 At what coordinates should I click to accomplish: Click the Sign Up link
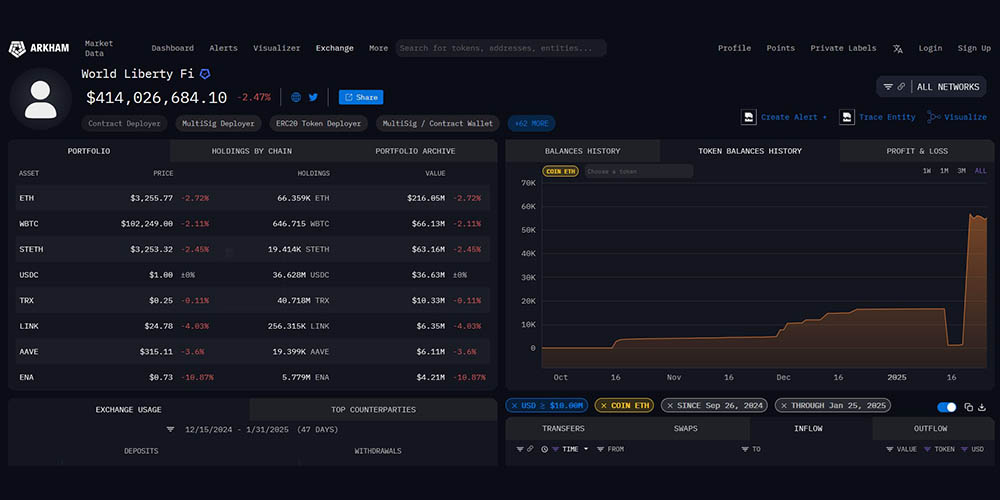click(974, 48)
